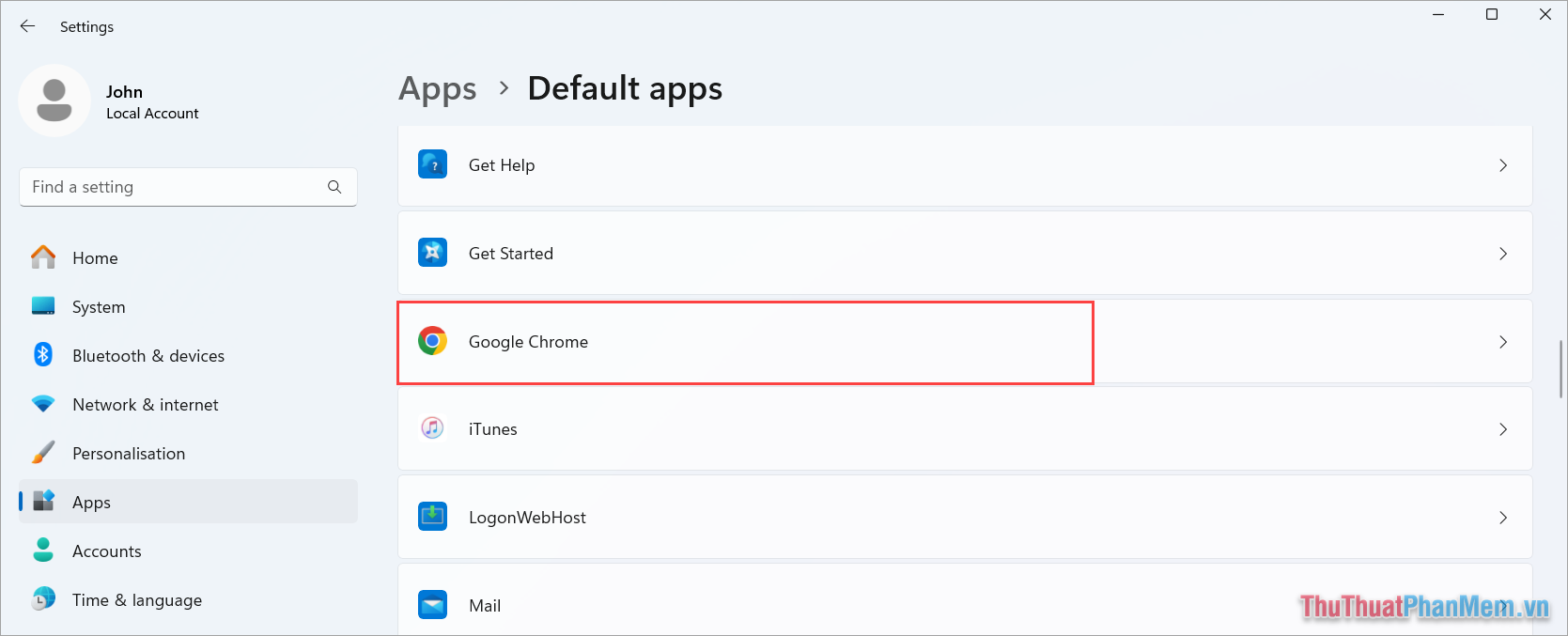Select the Get Help label
This screenshot has width=1568, height=636.
502,165
